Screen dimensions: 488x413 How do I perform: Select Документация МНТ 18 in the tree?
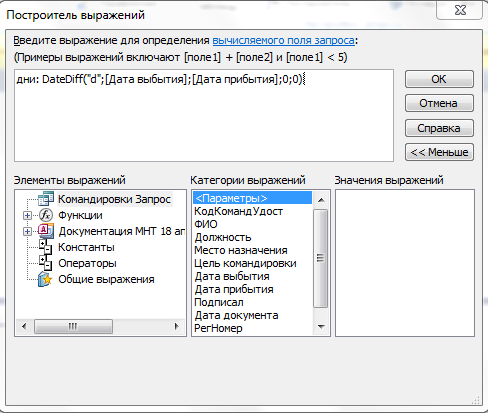122,231
